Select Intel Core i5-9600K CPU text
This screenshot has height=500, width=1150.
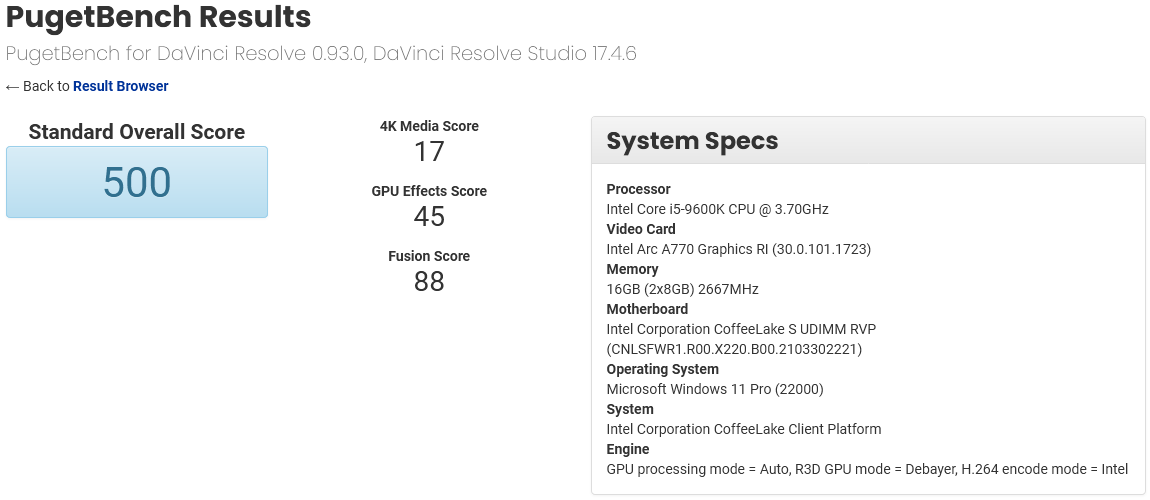[717, 210]
